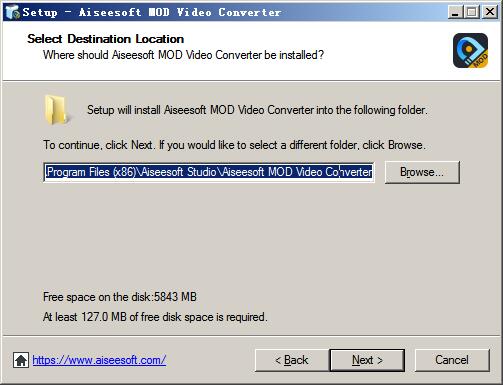
Task: Click the 'Where should...be installed?' subtitle
Action: [x=183, y=55]
